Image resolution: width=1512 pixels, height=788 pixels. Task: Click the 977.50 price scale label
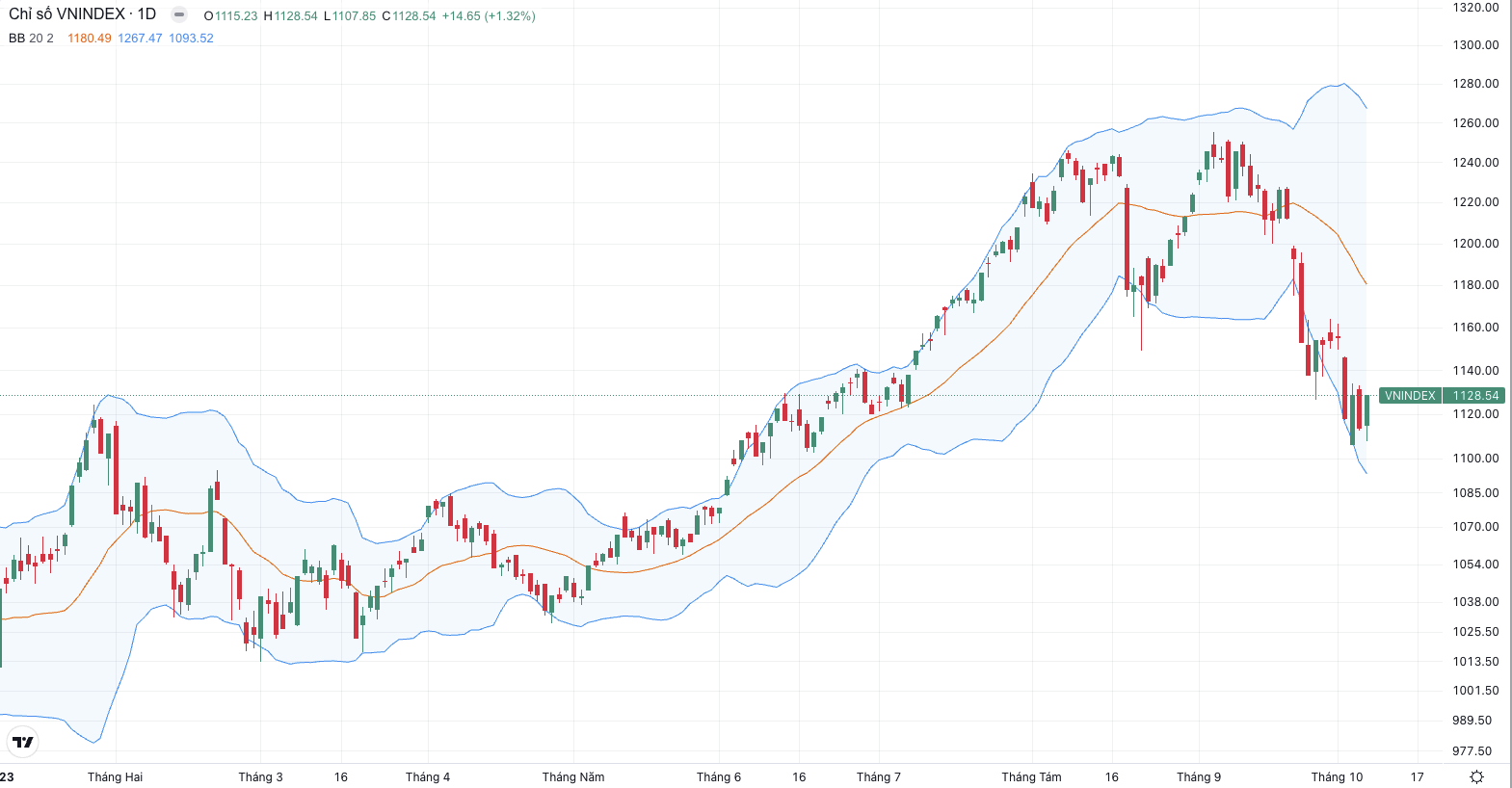click(x=1472, y=751)
